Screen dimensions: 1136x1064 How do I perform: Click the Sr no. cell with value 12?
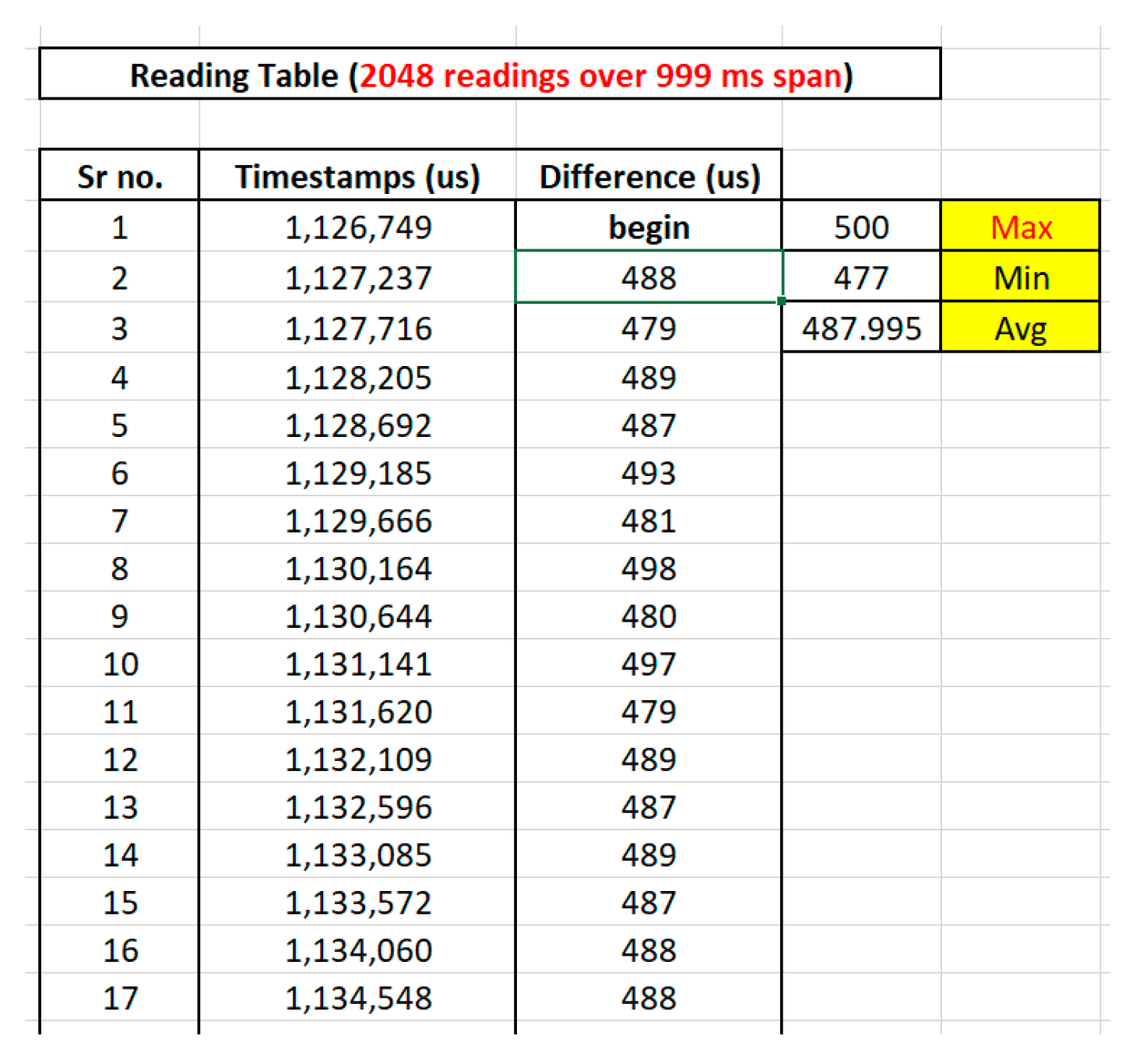click(119, 759)
